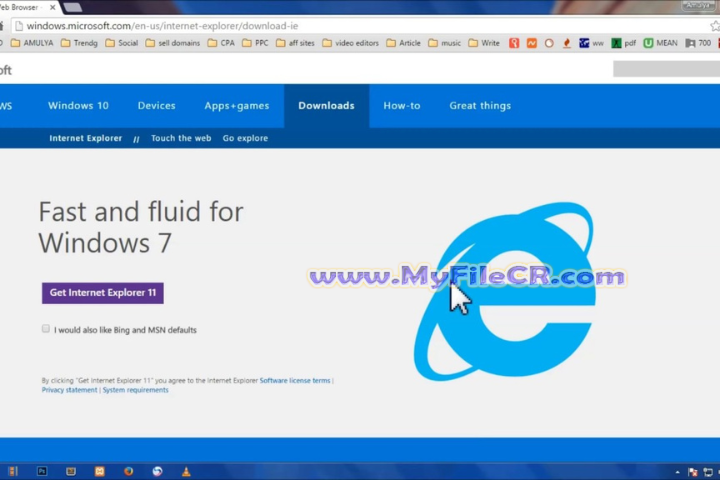The height and width of the screenshot is (480, 720).
Task: Open a new tab next to Web Browser
Action: (x=73, y=7)
